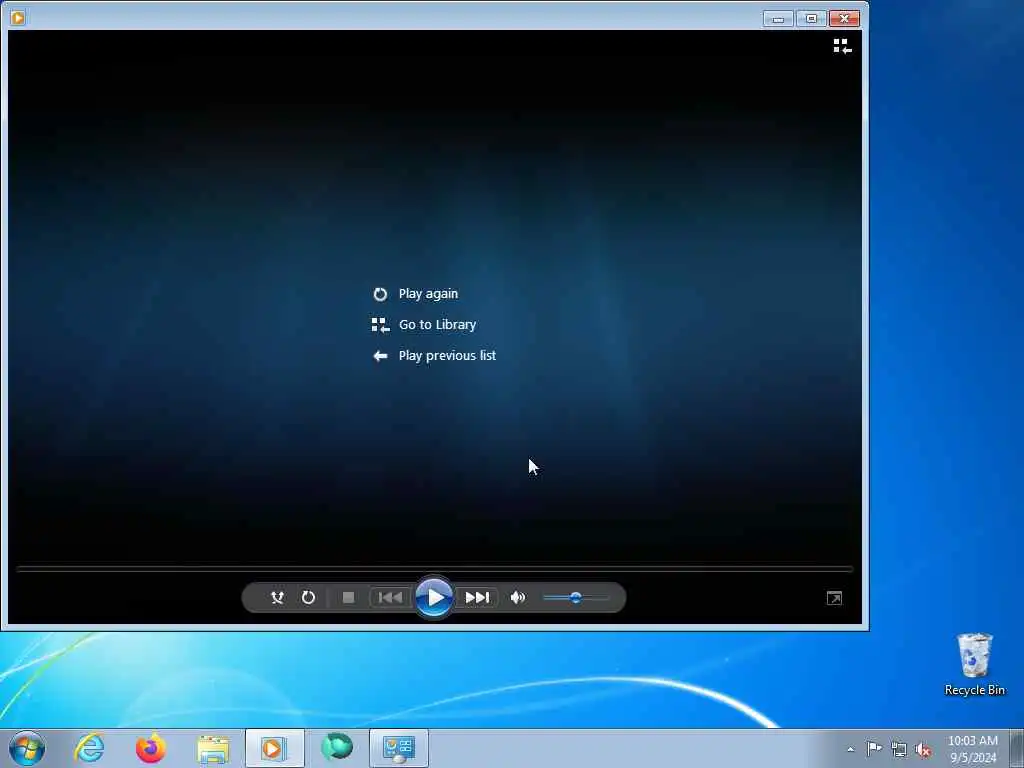The image size is (1024, 768).
Task: Click the seek bar above the controls
Action: pos(434,569)
